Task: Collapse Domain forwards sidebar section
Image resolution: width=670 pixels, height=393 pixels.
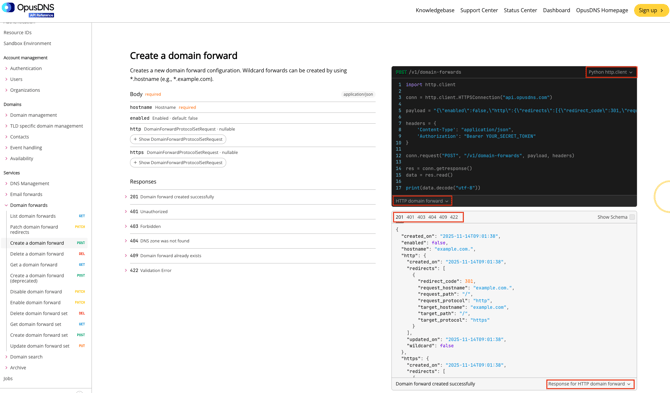Action: [x=29, y=205]
